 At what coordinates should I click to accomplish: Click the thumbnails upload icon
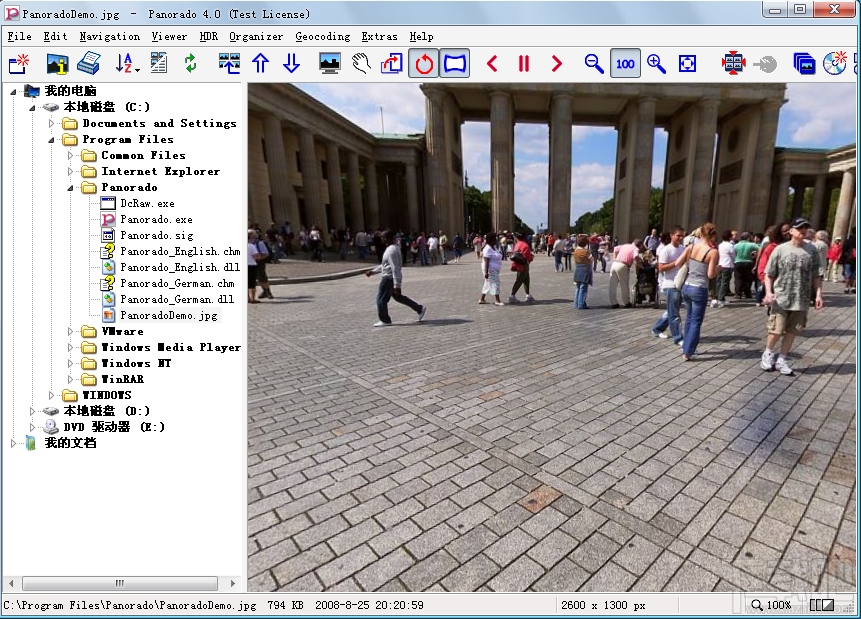tap(229, 64)
